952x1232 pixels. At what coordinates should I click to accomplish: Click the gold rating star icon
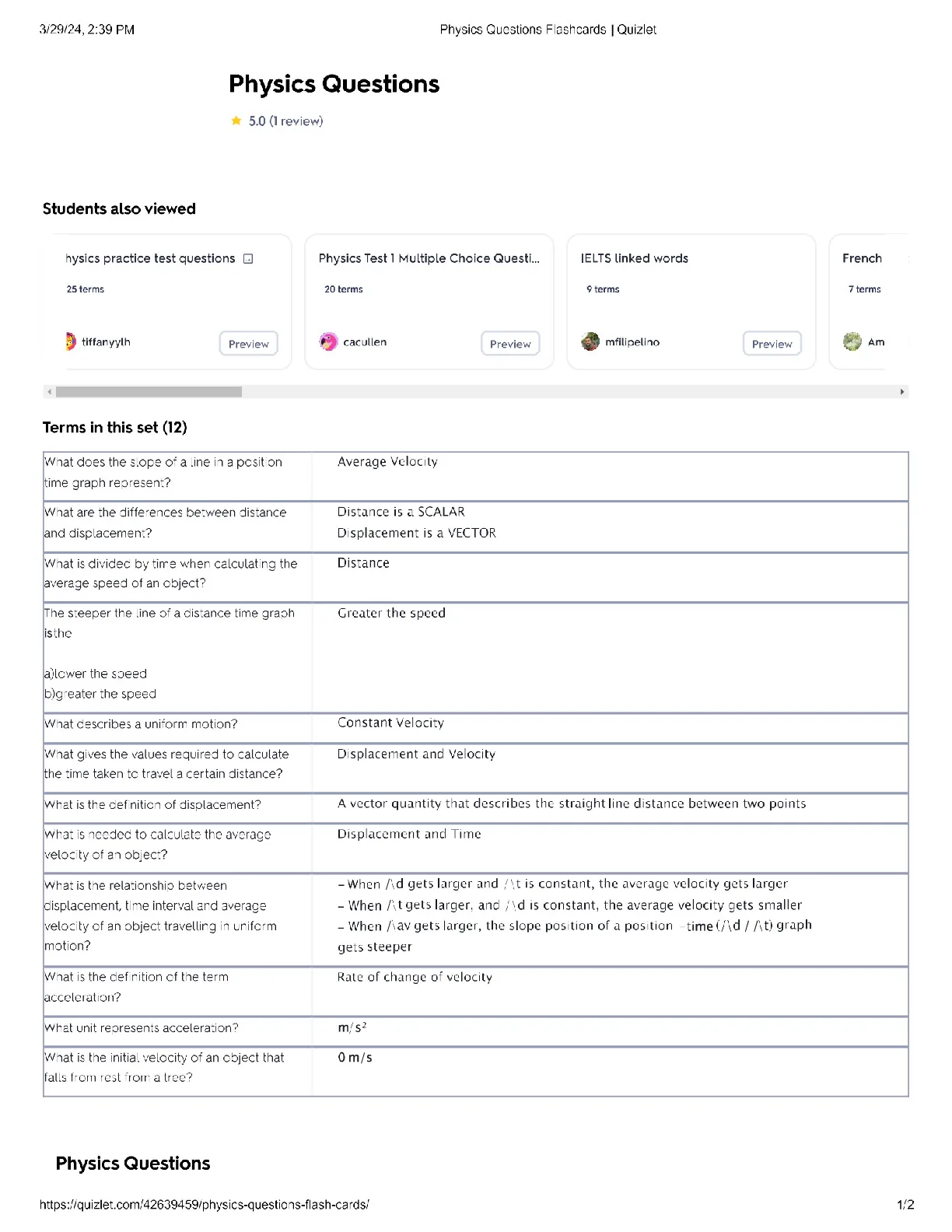236,121
